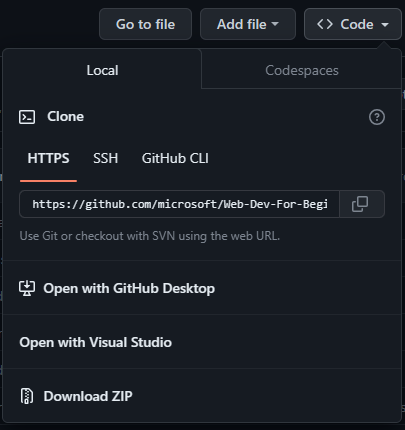Click the GitHub Desktop download icon

point(27,288)
